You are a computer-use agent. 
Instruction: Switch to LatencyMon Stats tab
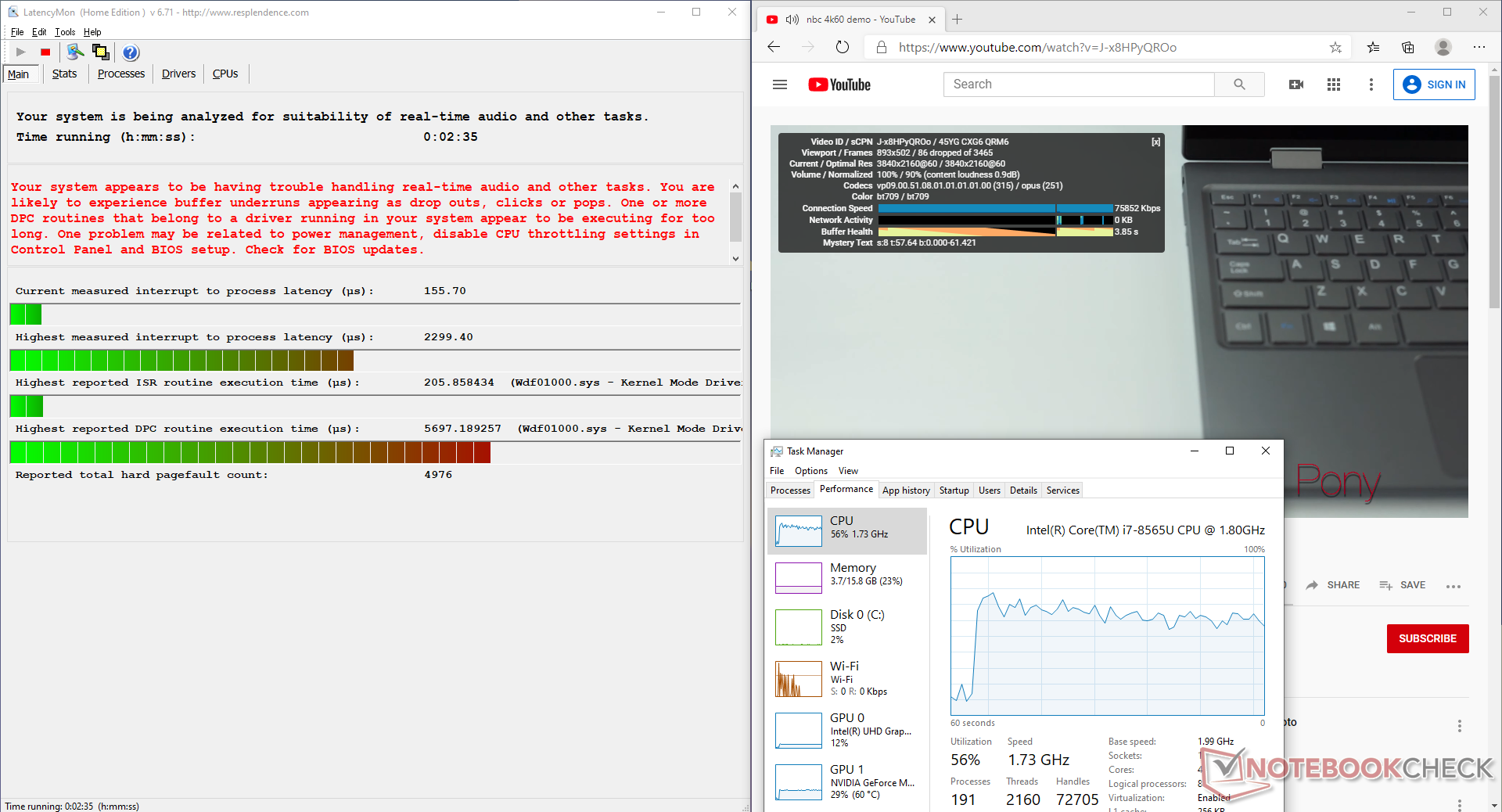pos(64,74)
